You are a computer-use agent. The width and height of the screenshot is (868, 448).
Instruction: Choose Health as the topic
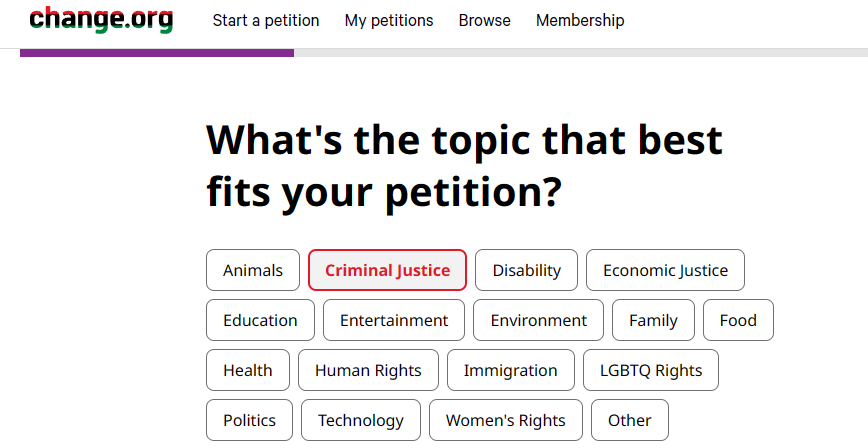click(248, 370)
